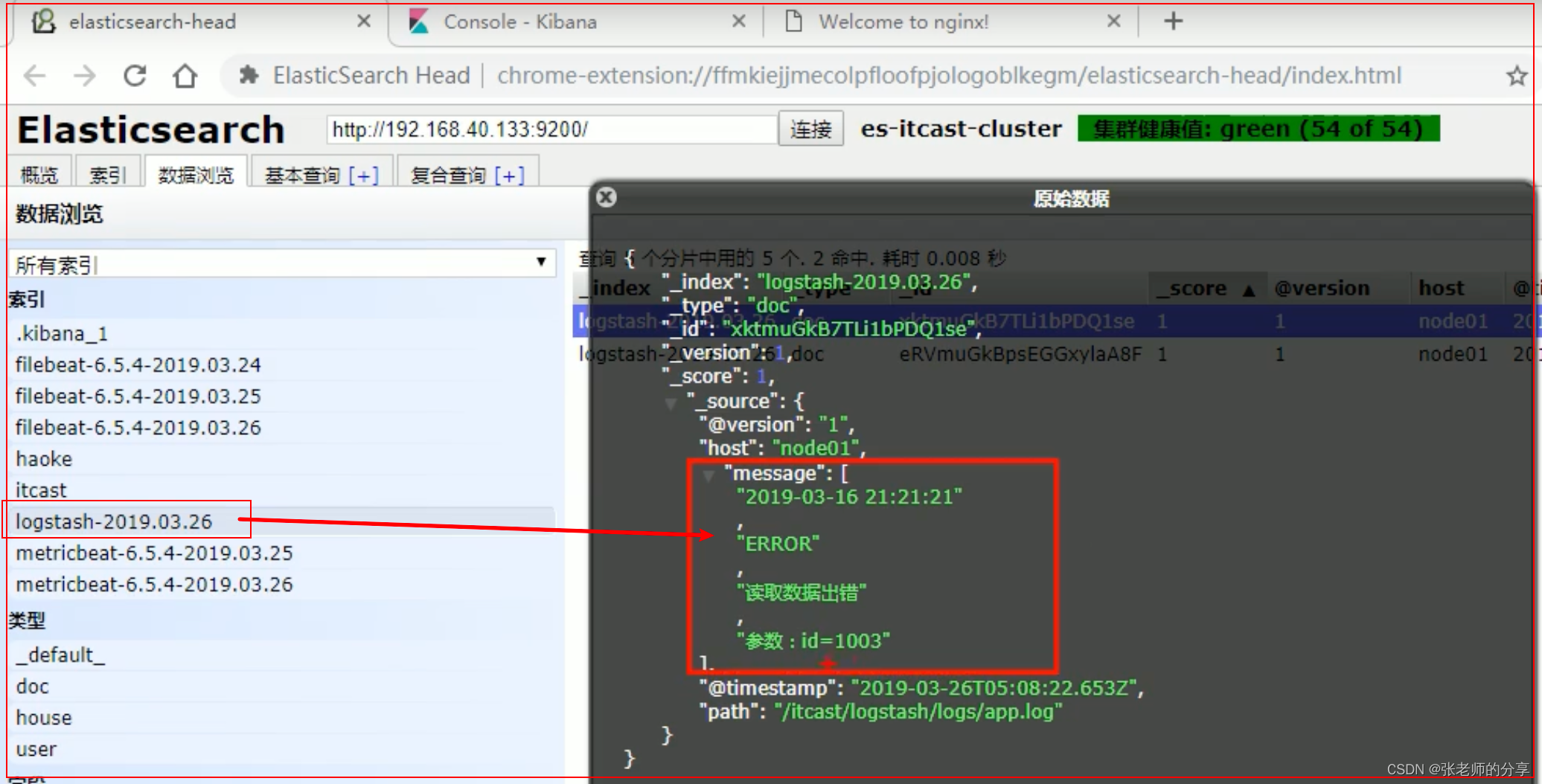
Task: Click the "参数 : id=1003" message value
Action: click(813, 640)
